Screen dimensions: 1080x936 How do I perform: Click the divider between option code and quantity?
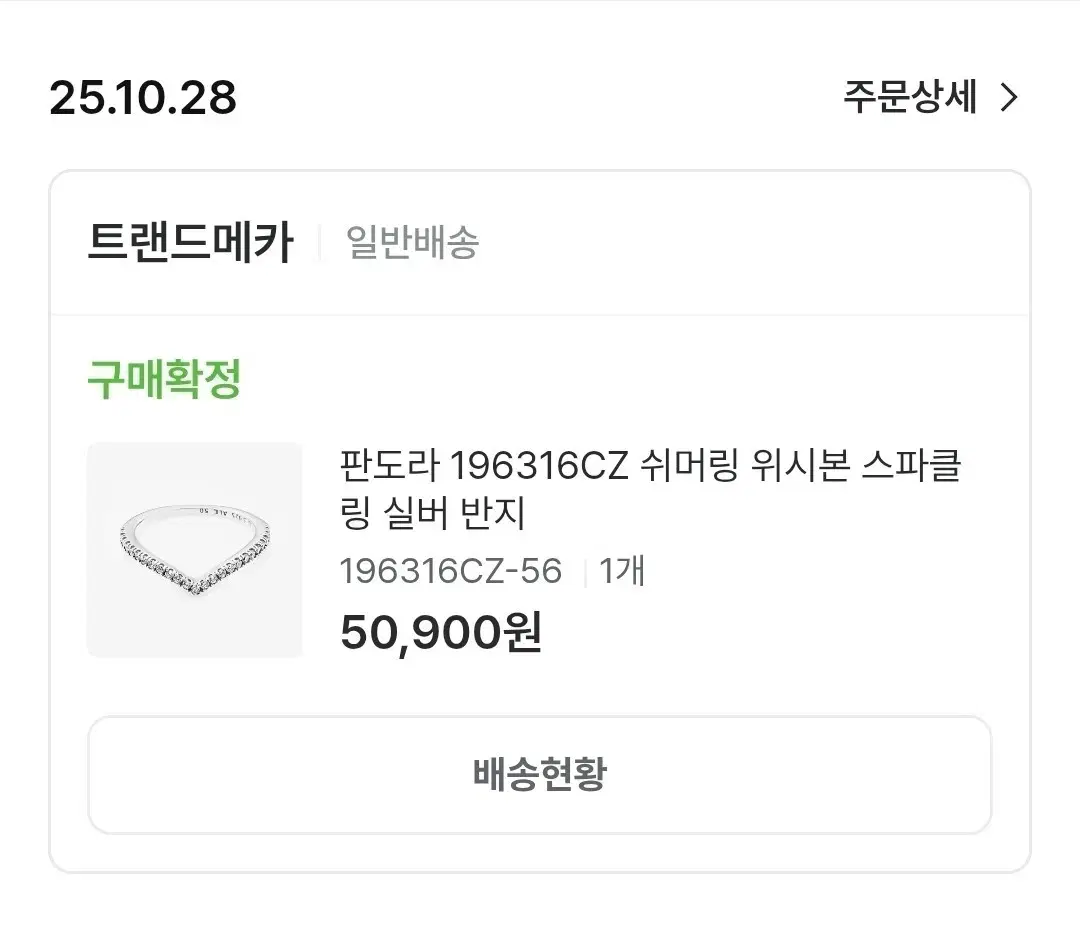584,573
